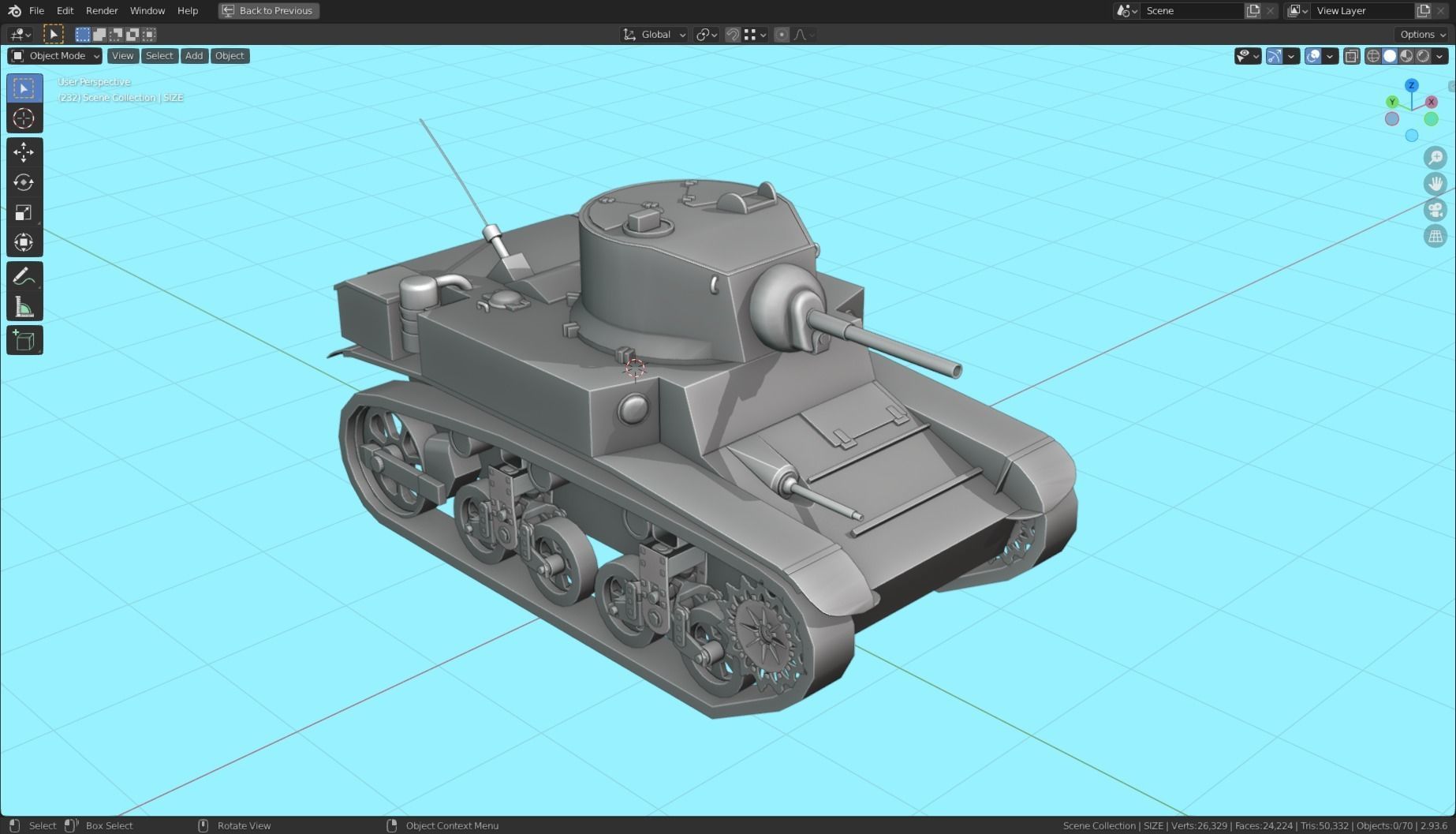Open the Global transform orientation dropdown
The width and height of the screenshot is (1456, 834).
coord(654,34)
